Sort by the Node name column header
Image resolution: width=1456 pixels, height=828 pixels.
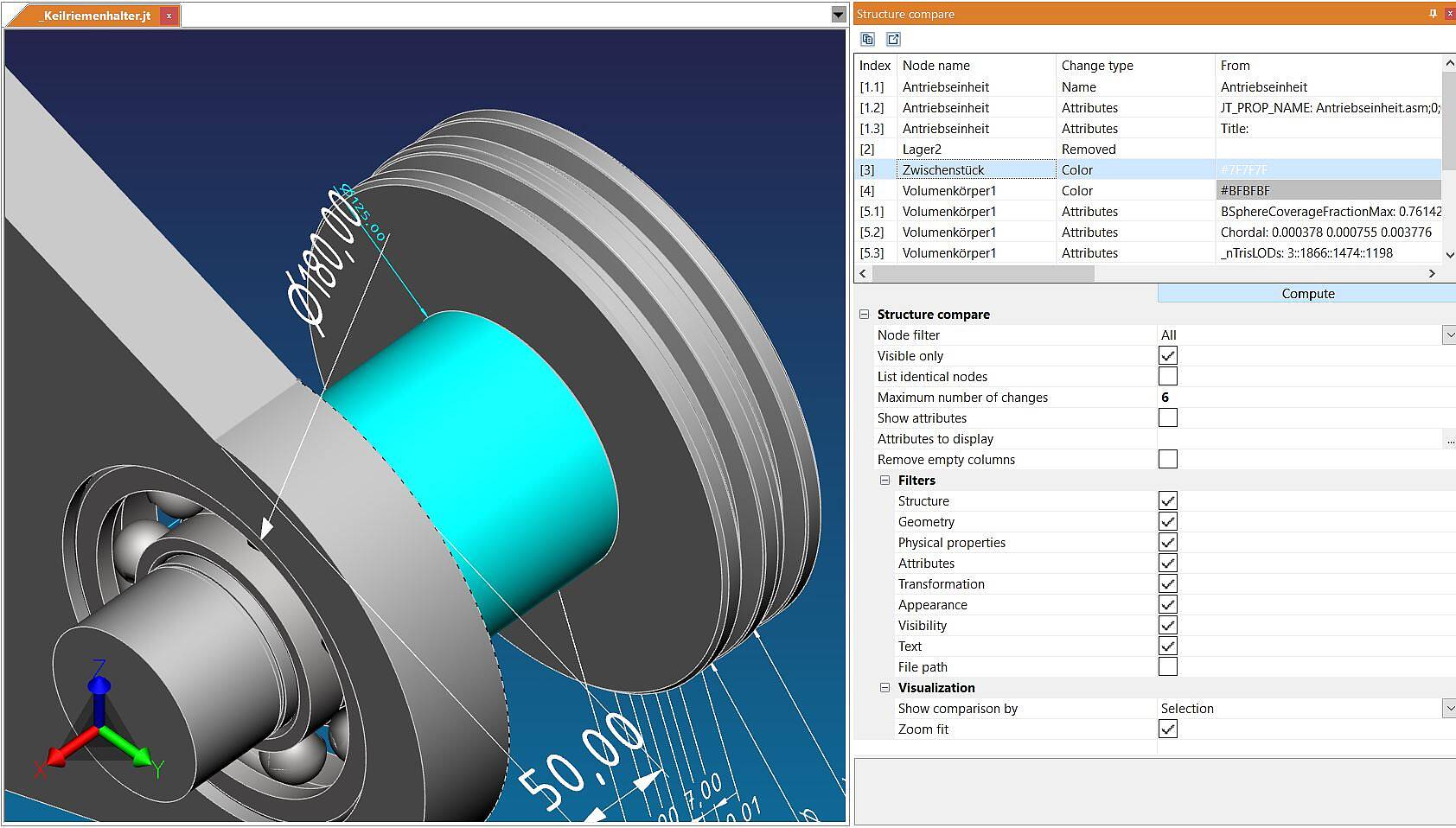(976, 66)
